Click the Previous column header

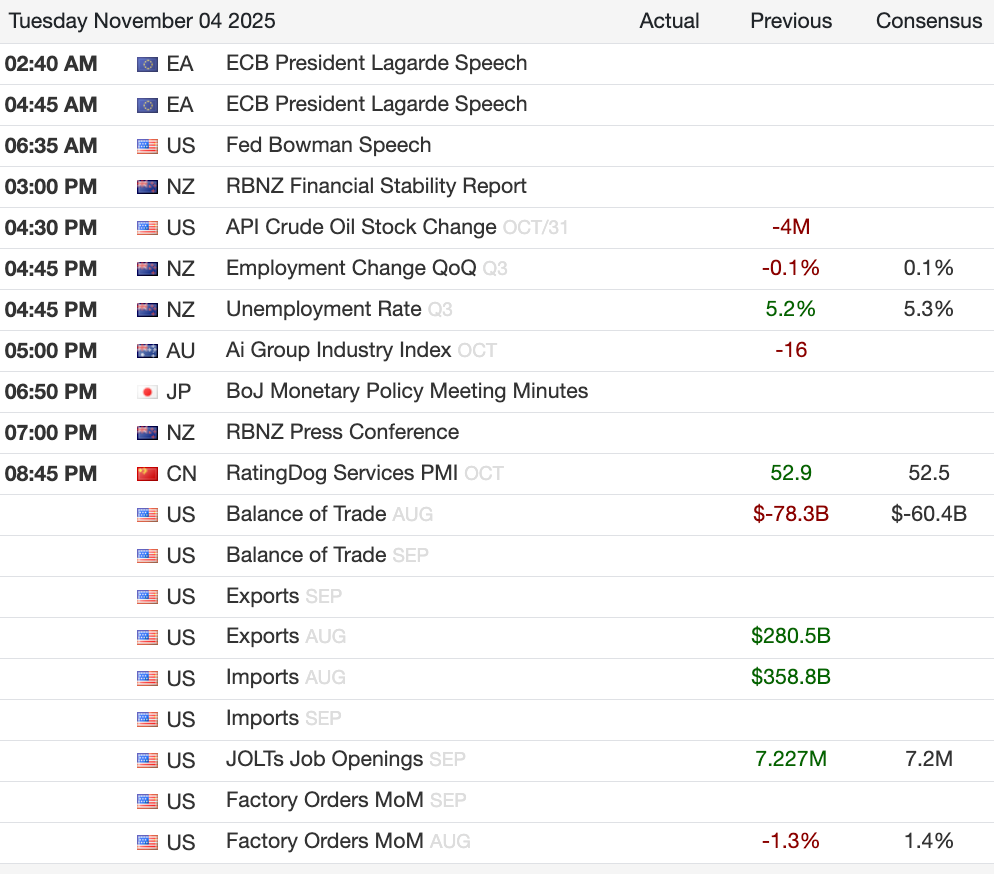click(791, 21)
